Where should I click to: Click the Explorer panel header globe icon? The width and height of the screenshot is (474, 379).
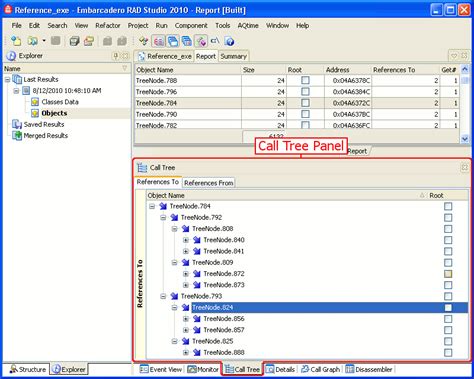coord(11,56)
